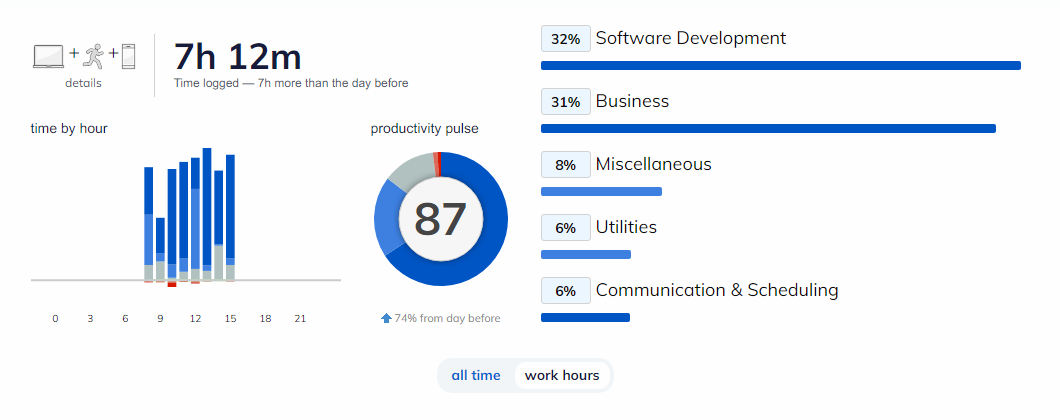Screen dimensions: 1060x420
Task: Switch to the all time view
Action: pos(476,375)
